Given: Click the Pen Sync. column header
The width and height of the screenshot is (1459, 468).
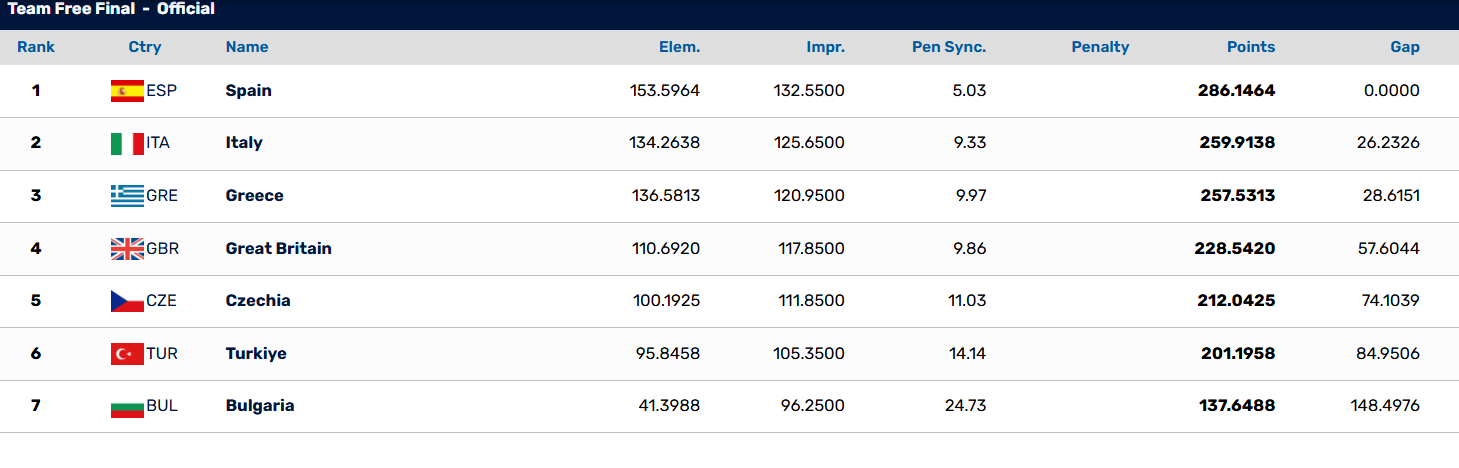Looking at the screenshot, I should (x=949, y=47).
